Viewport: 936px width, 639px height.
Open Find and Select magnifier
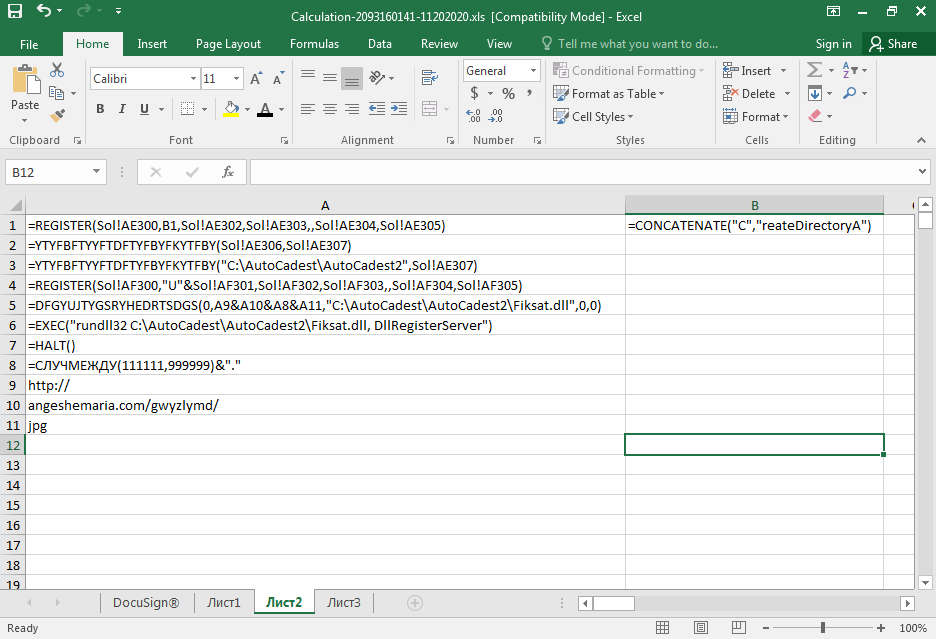[x=850, y=93]
